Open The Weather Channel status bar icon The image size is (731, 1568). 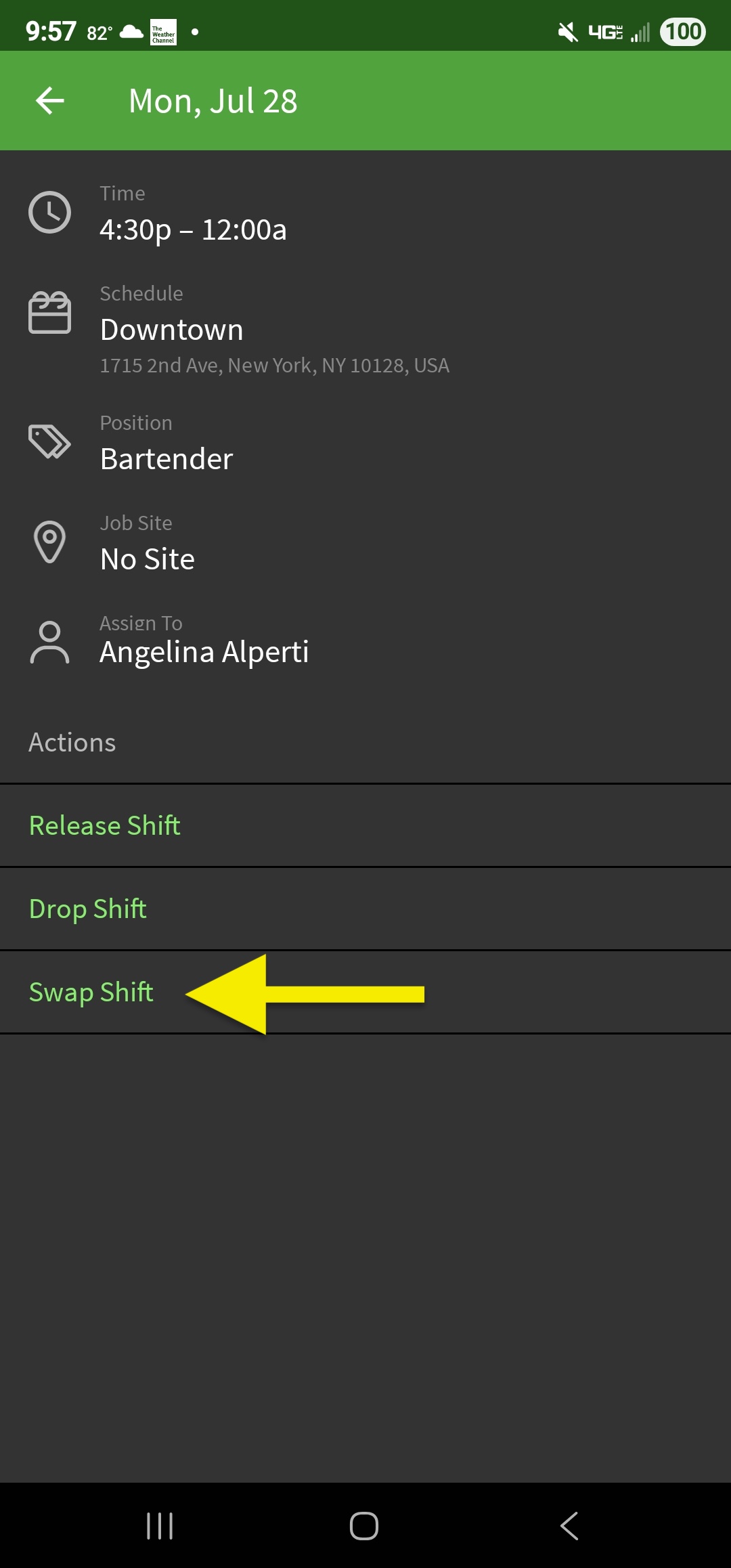click(161, 30)
